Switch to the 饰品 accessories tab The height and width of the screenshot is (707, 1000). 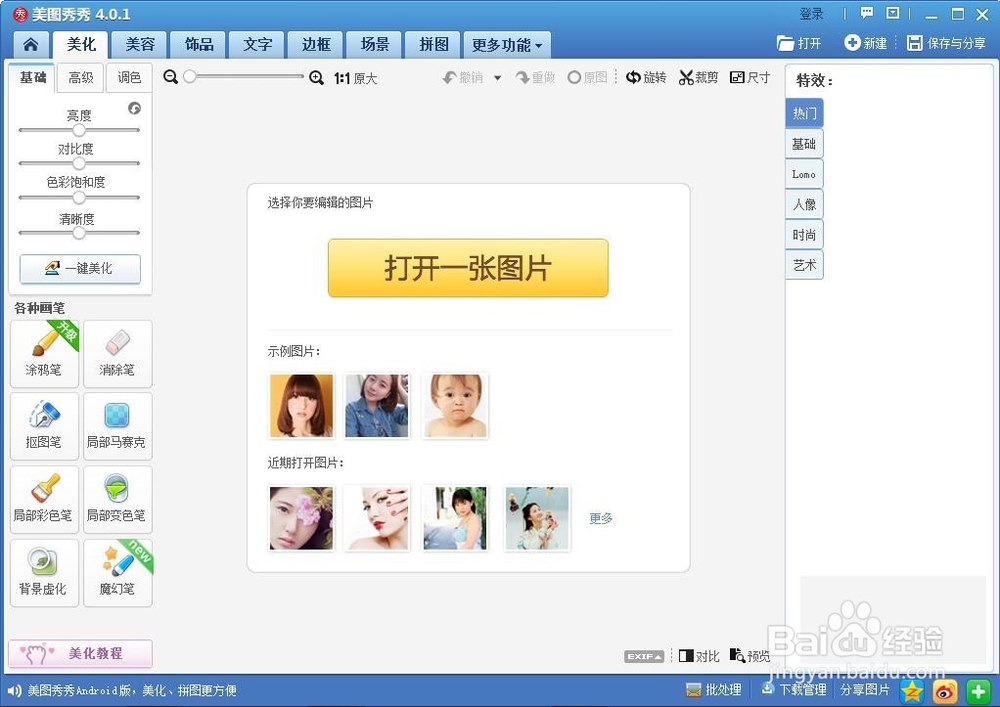click(x=199, y=44)
